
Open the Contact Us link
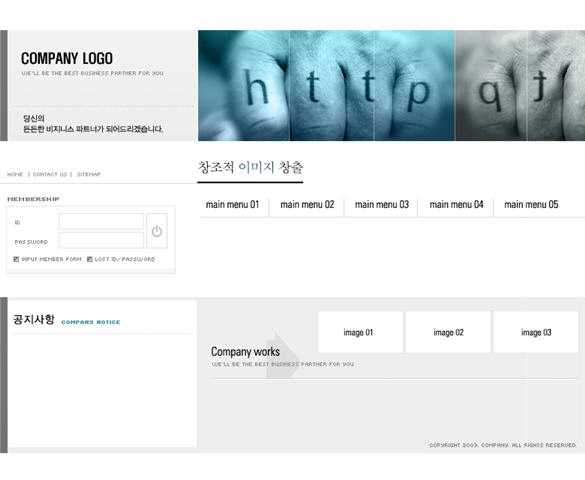(50, 174)
